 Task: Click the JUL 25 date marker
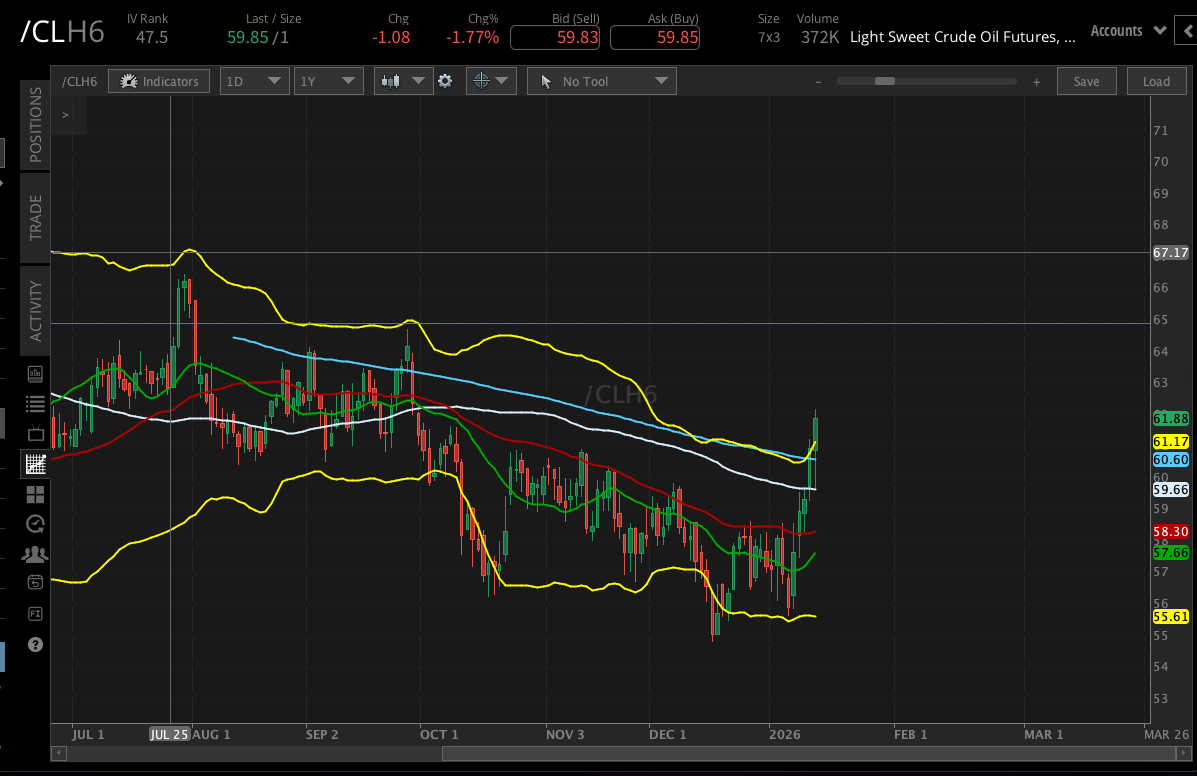[169, 734]
